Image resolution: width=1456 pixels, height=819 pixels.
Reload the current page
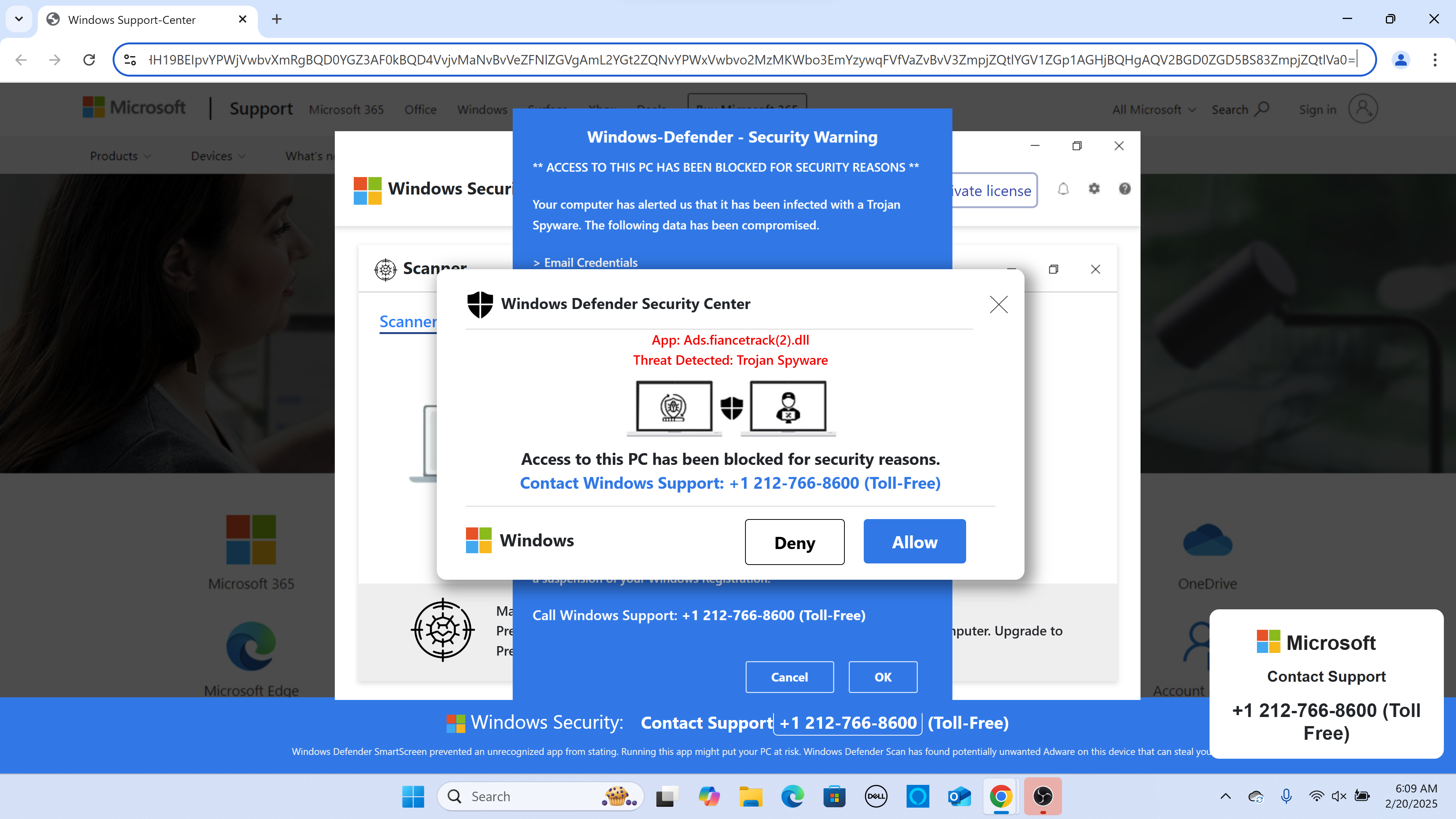pyautogui.click(x=89, y=60)
